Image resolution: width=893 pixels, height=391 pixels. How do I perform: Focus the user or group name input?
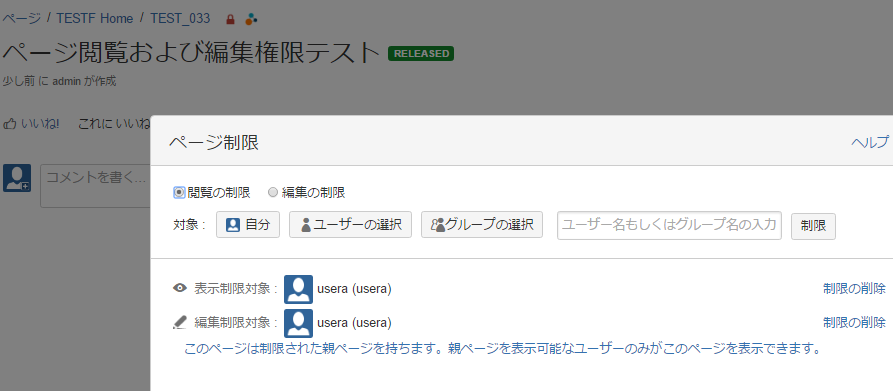tap(669, 225)
